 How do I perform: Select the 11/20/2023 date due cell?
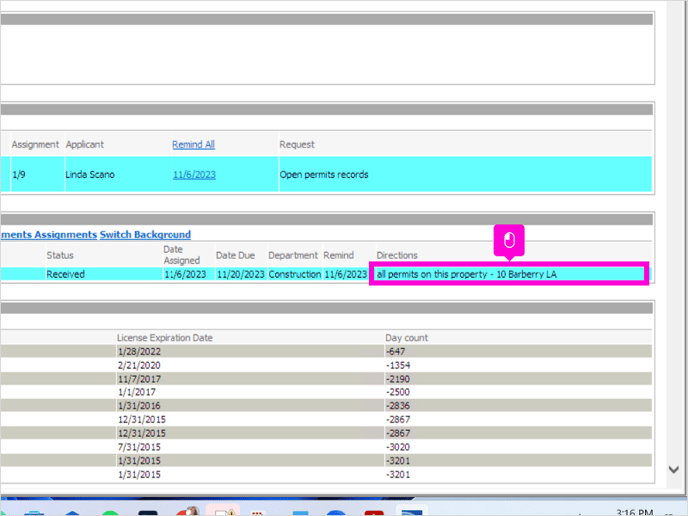point(240,274)
